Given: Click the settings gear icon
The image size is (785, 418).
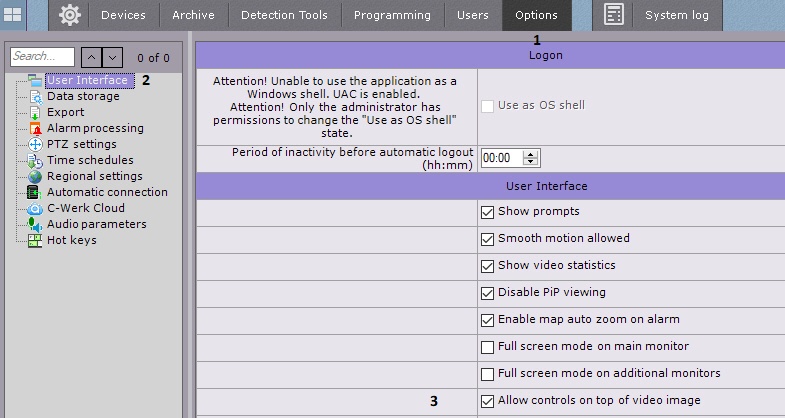Looking at the screenshot, I should click(69, 15).
